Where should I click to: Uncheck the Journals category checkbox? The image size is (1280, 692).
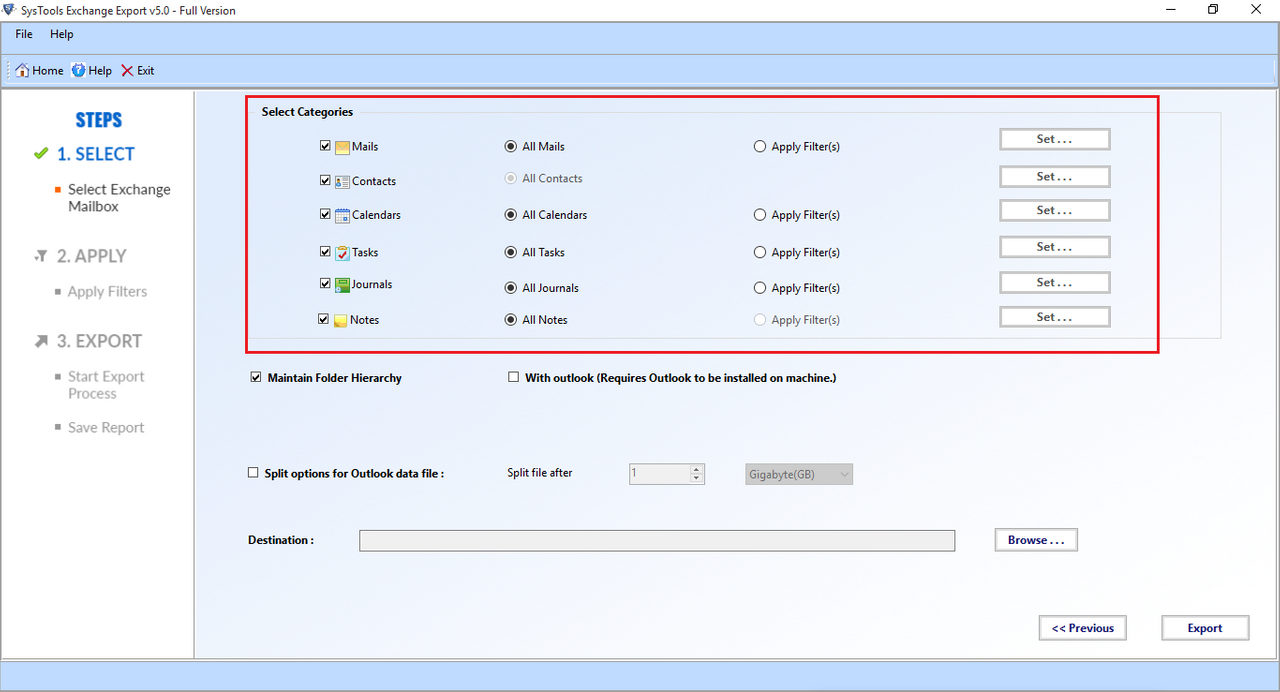(x=325, y=284)
